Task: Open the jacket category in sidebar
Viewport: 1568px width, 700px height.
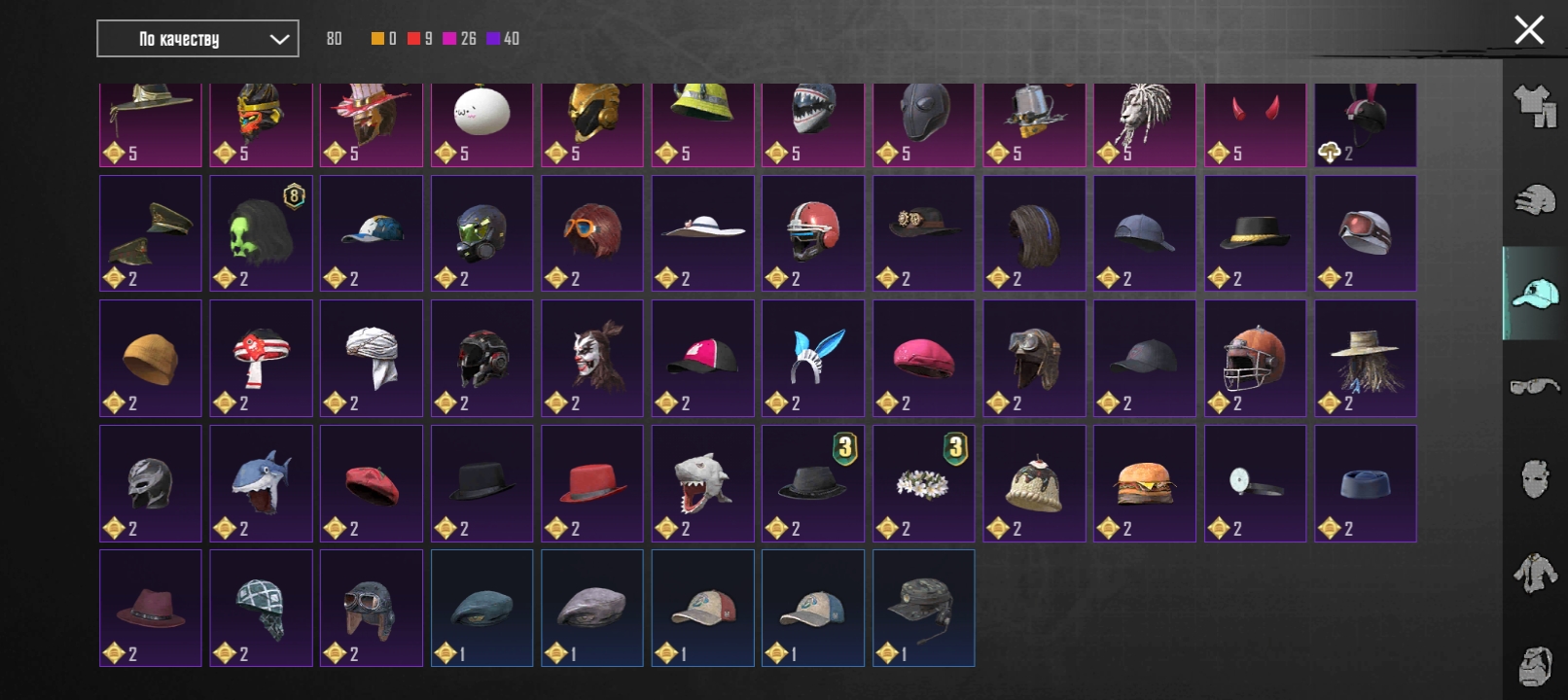Action: [x=1535, y=573]
